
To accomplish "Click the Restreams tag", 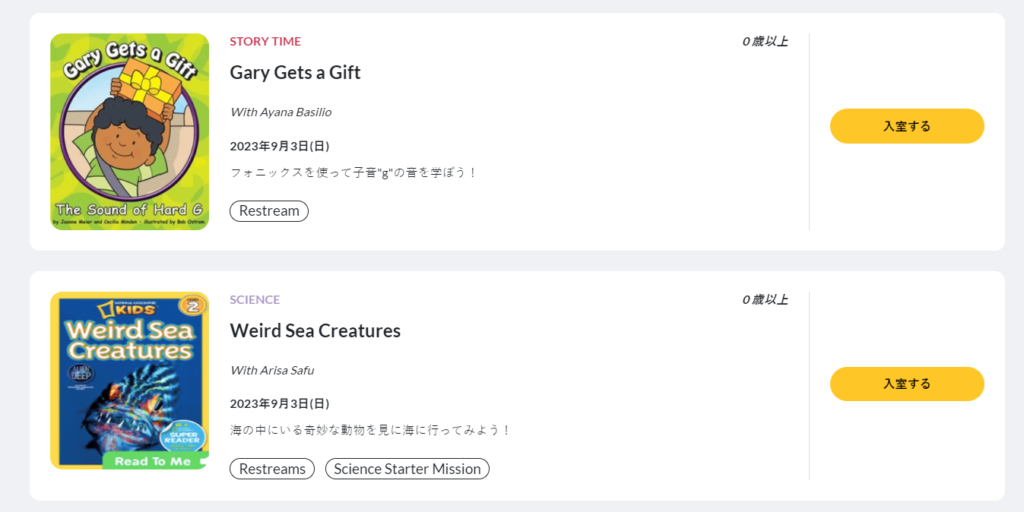I will [x=272, y=469].
